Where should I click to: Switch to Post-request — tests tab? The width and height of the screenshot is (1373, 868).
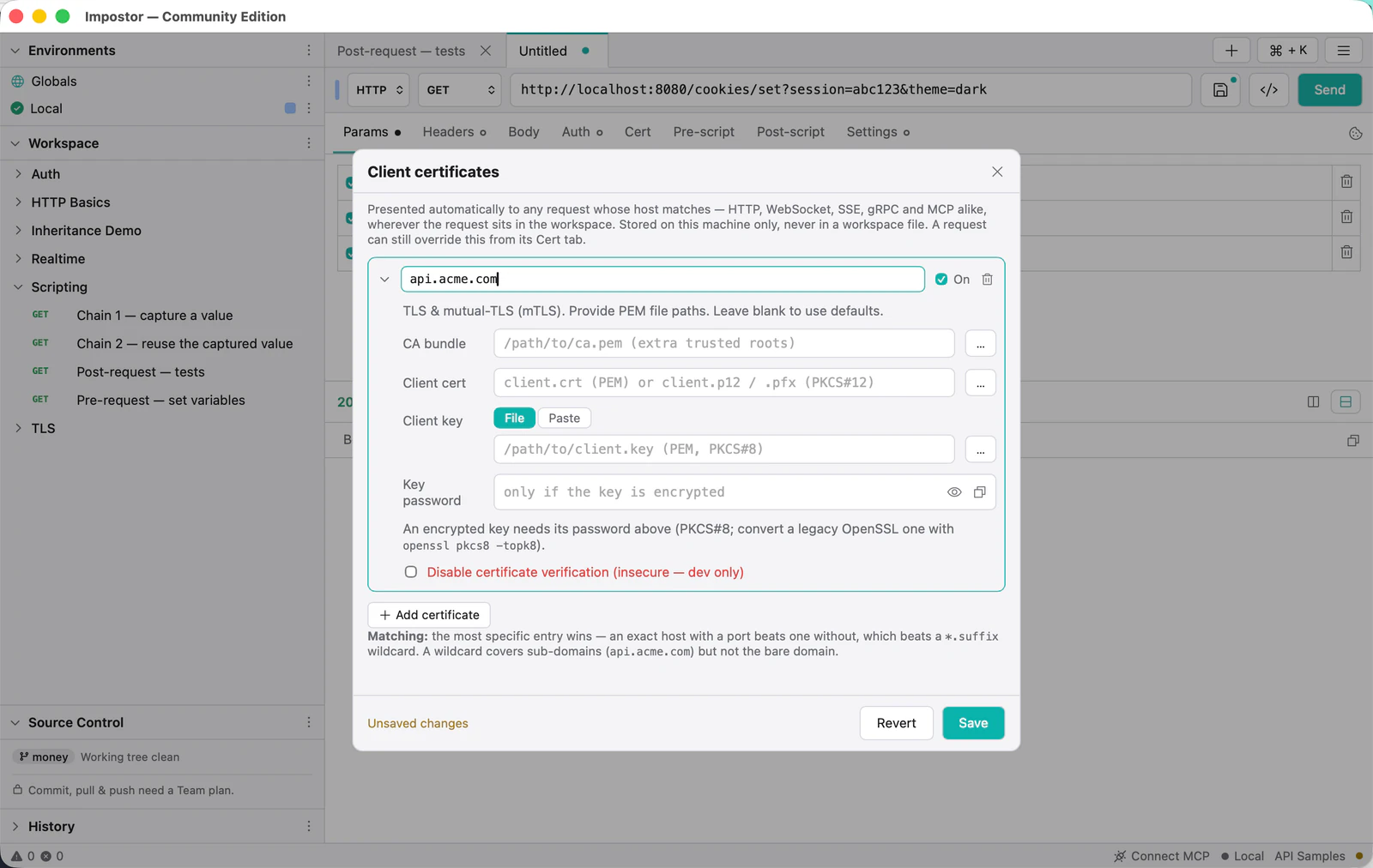(401, 51)
